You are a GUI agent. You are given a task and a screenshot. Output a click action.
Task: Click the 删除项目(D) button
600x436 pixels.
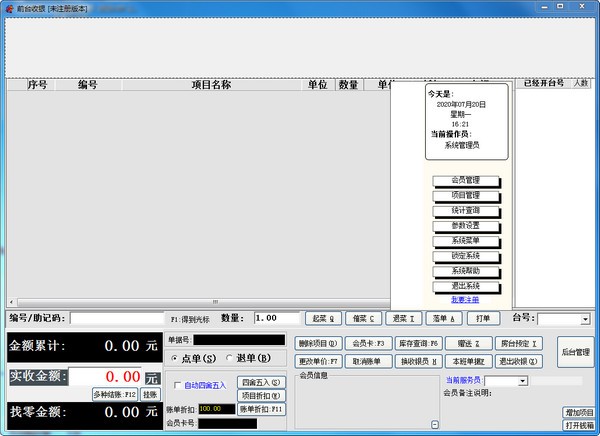click(x=318, y=343)
